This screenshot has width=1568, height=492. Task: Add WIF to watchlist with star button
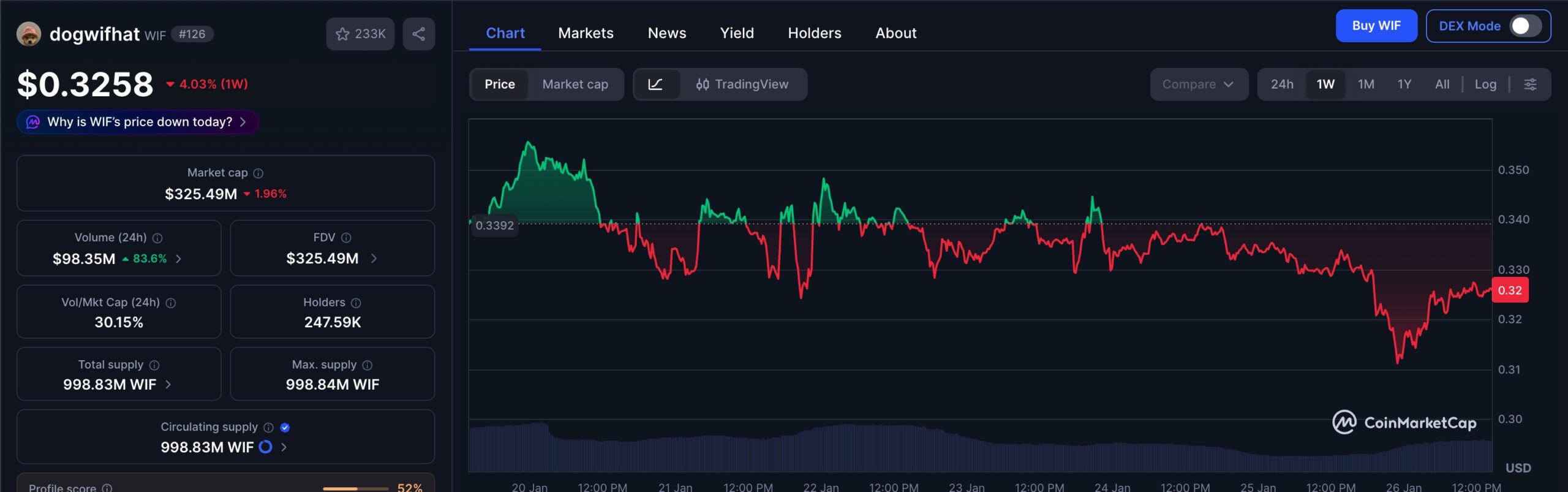pos(360,34)
